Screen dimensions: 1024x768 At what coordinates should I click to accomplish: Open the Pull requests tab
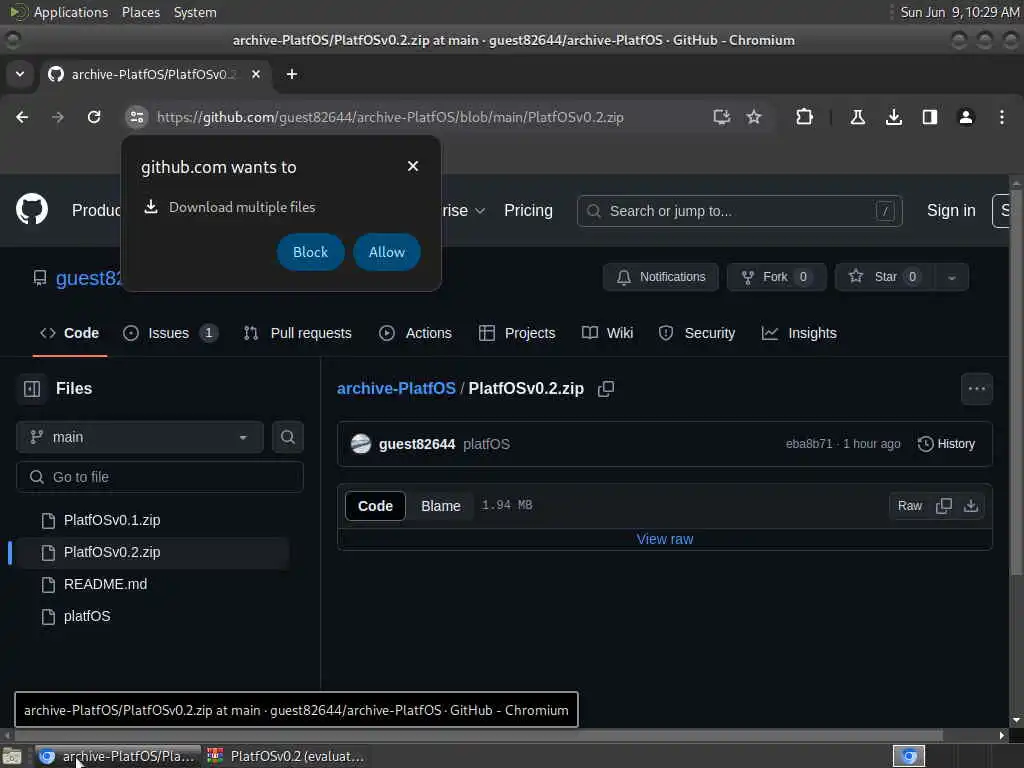pyautogui.click(x=298, y=333)
